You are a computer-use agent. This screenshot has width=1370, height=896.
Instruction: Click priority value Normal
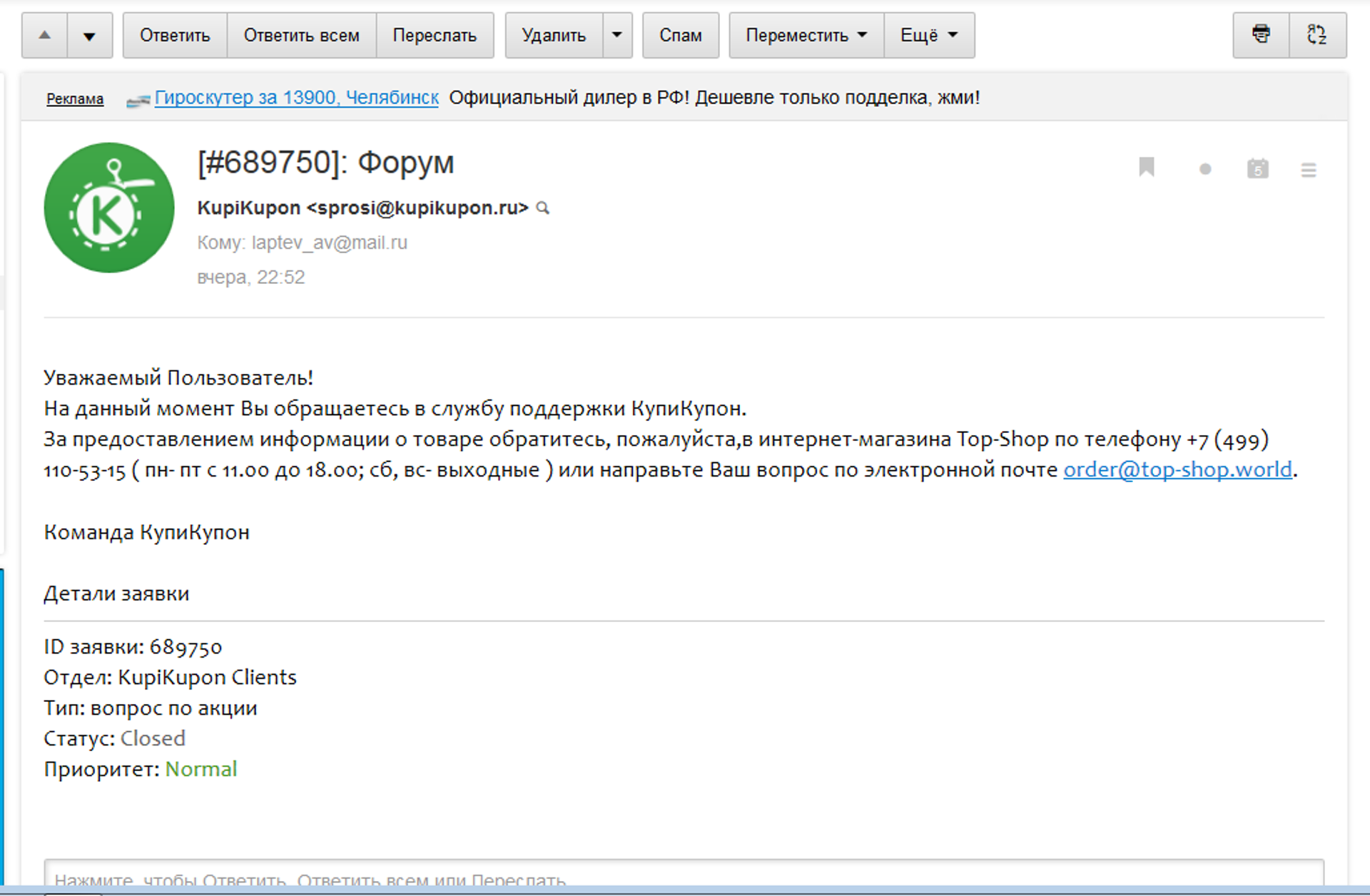coord(201,769)
